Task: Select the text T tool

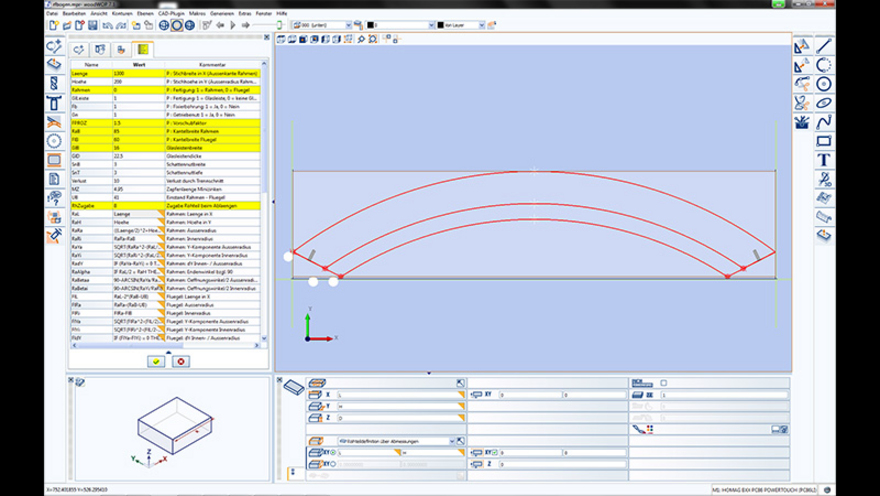Action: (824, 160)
